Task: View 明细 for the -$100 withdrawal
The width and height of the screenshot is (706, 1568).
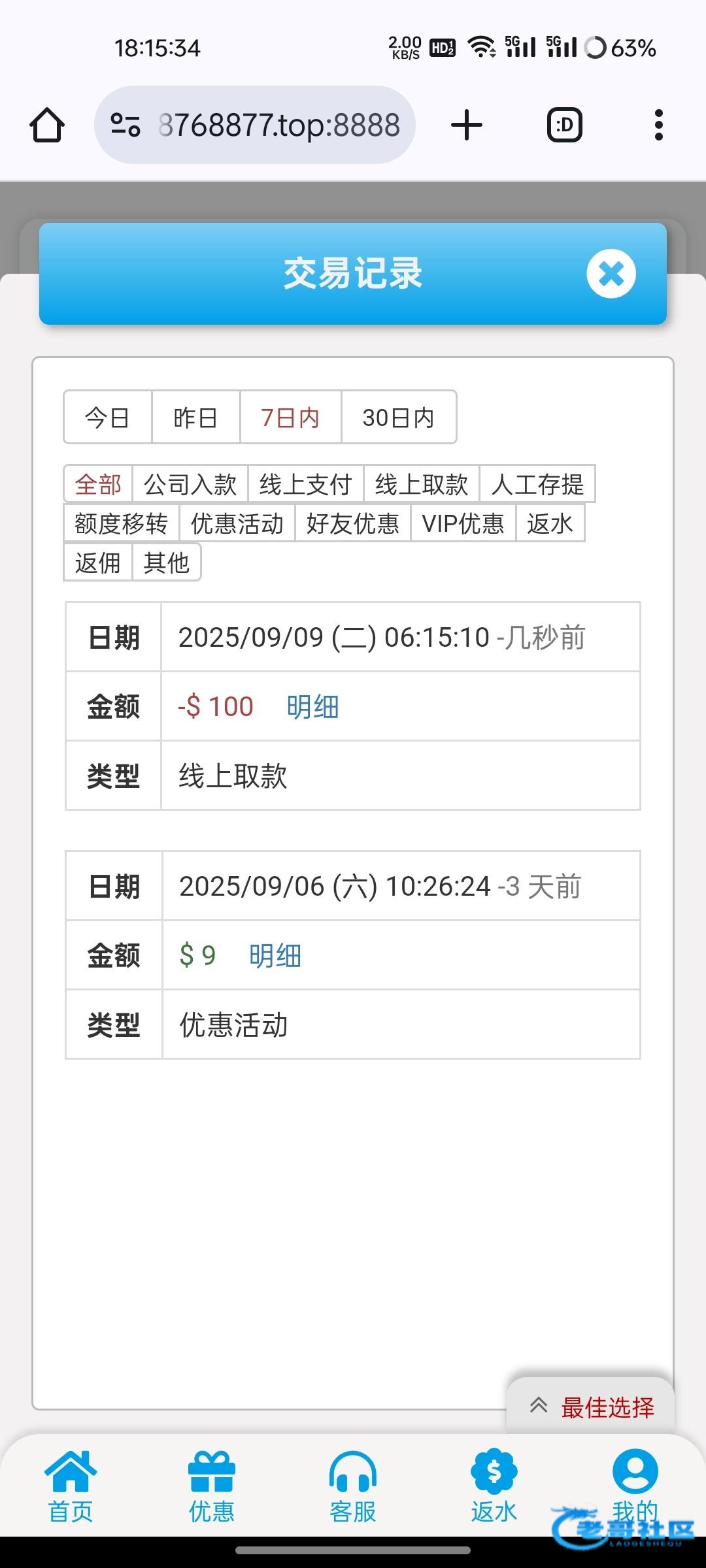Action: pyautogui.click(x=312, y=707)
